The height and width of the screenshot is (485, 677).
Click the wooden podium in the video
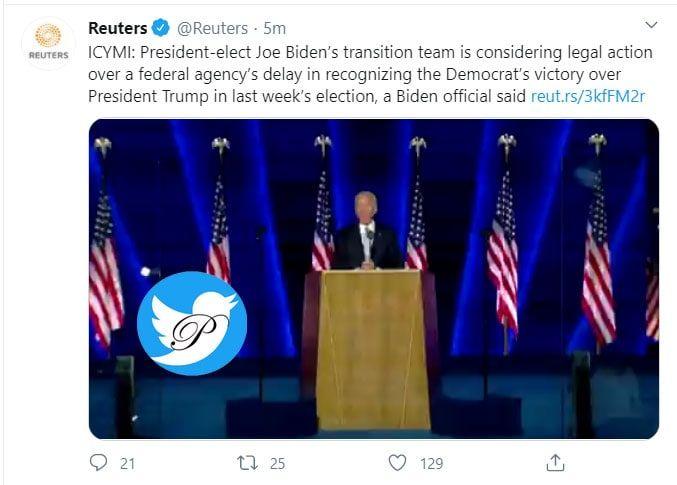[x=373, y=345]
